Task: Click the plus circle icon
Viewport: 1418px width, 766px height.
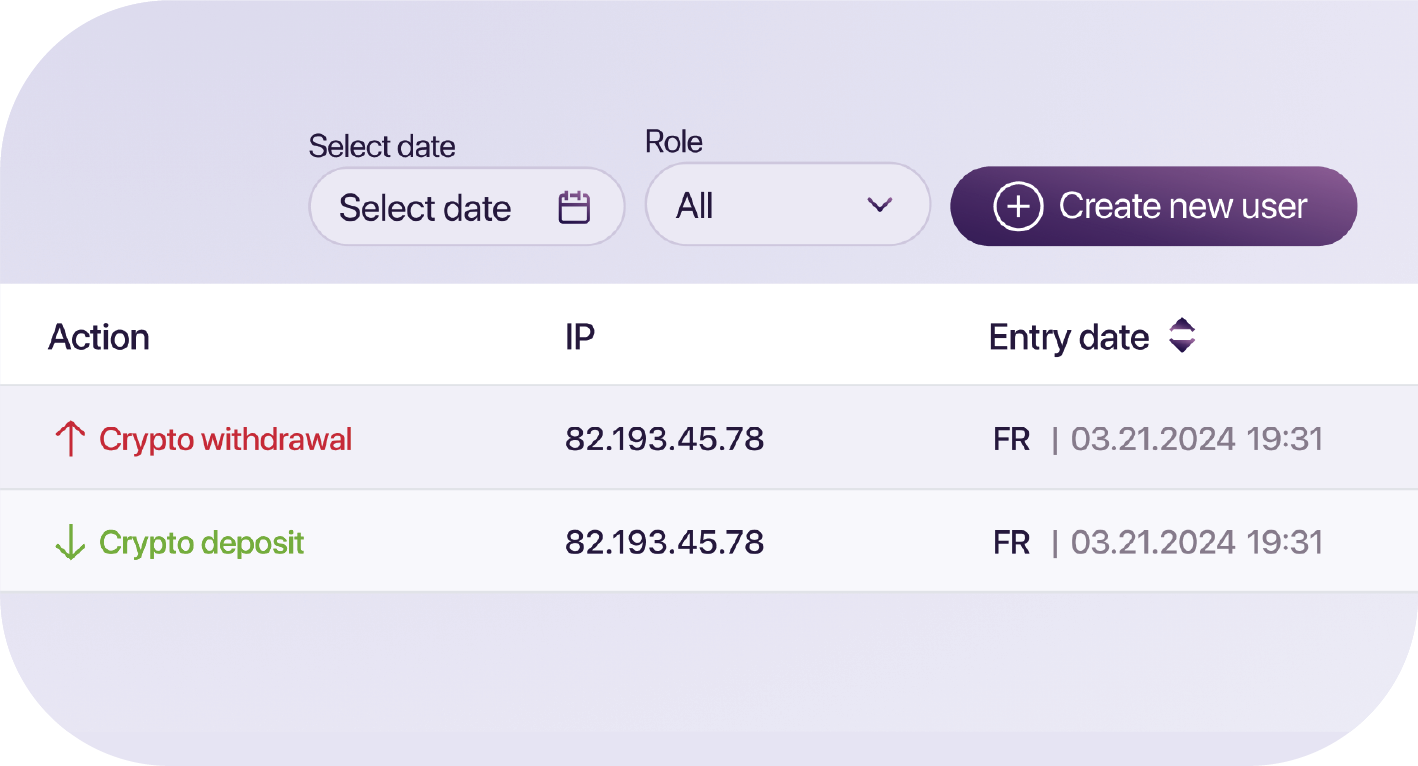Action: tap(1017, 206)
